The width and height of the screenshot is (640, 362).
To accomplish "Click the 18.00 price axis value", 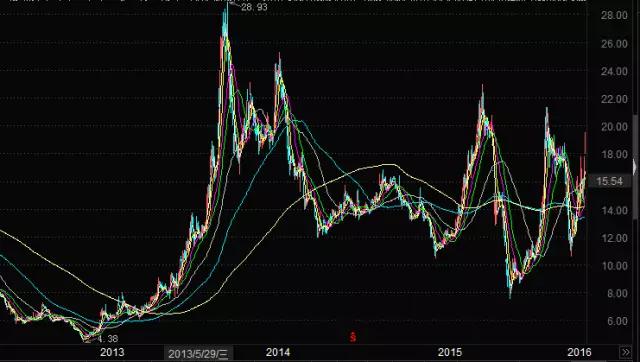I will tap(614, 155).
